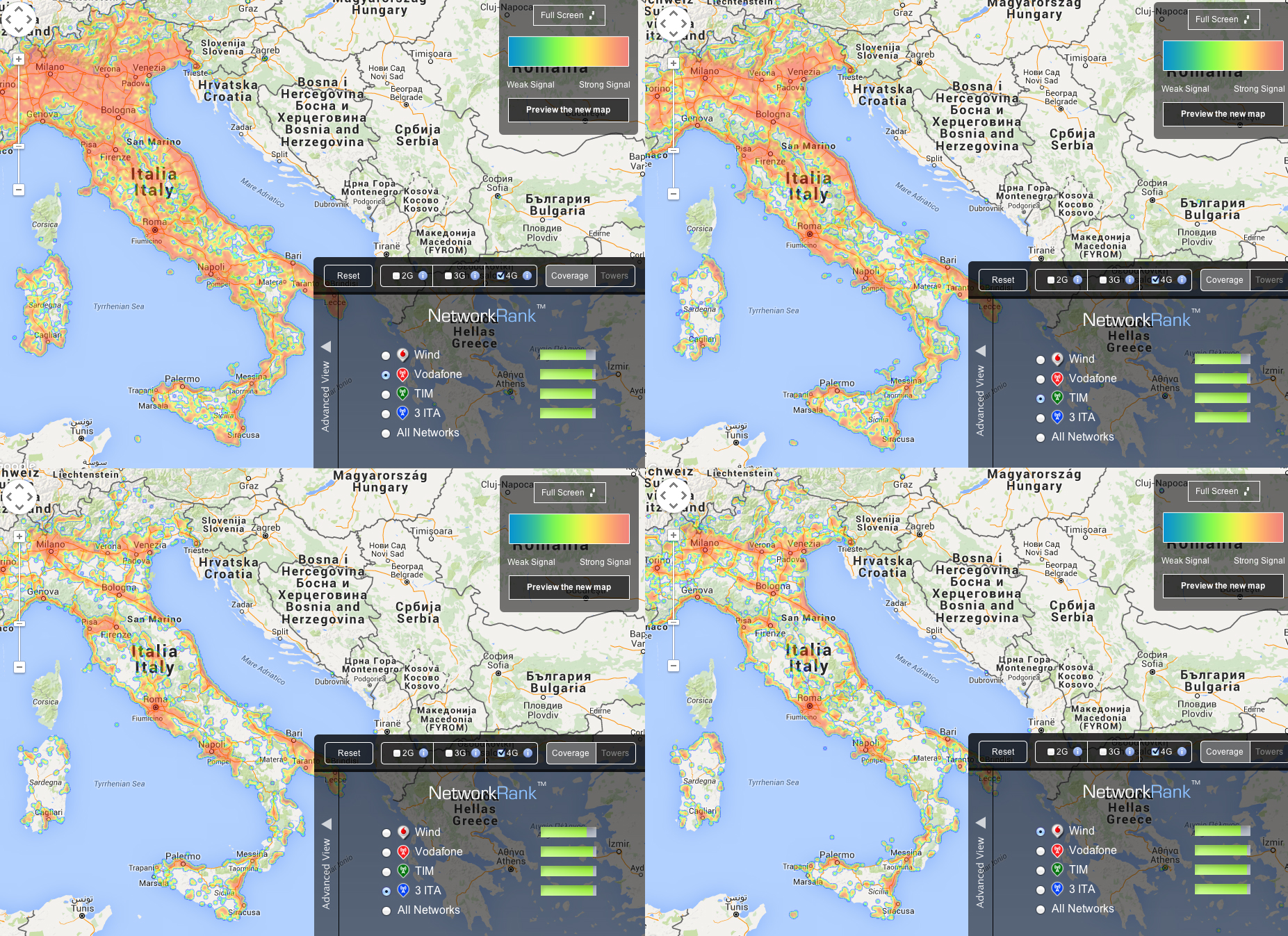The image size is (1288, 936).
Task: Enable the 2G checkbox in top-right panel
Action: click(1052, 280)
